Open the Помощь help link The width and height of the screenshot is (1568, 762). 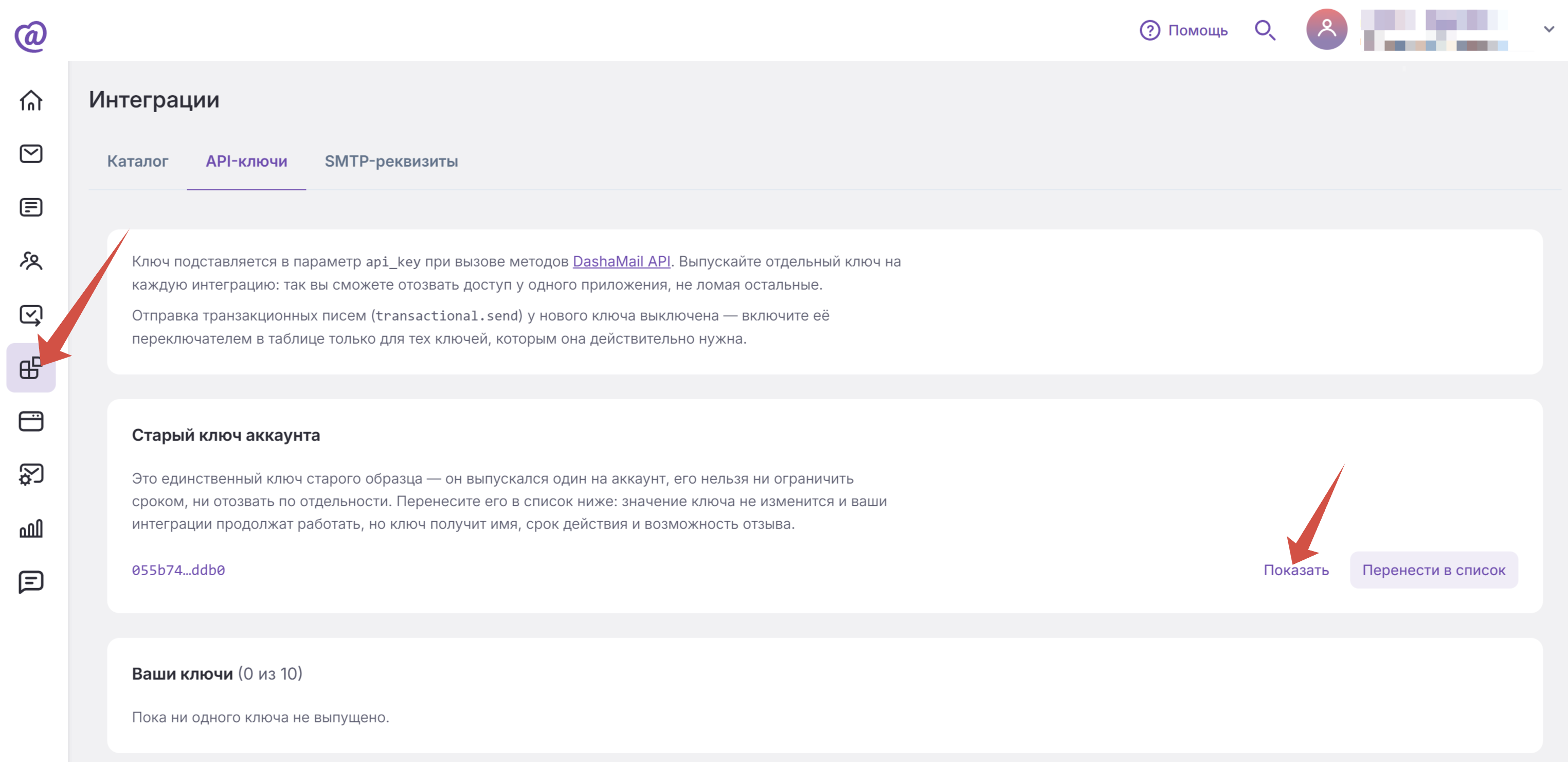tap(1183, 30)
